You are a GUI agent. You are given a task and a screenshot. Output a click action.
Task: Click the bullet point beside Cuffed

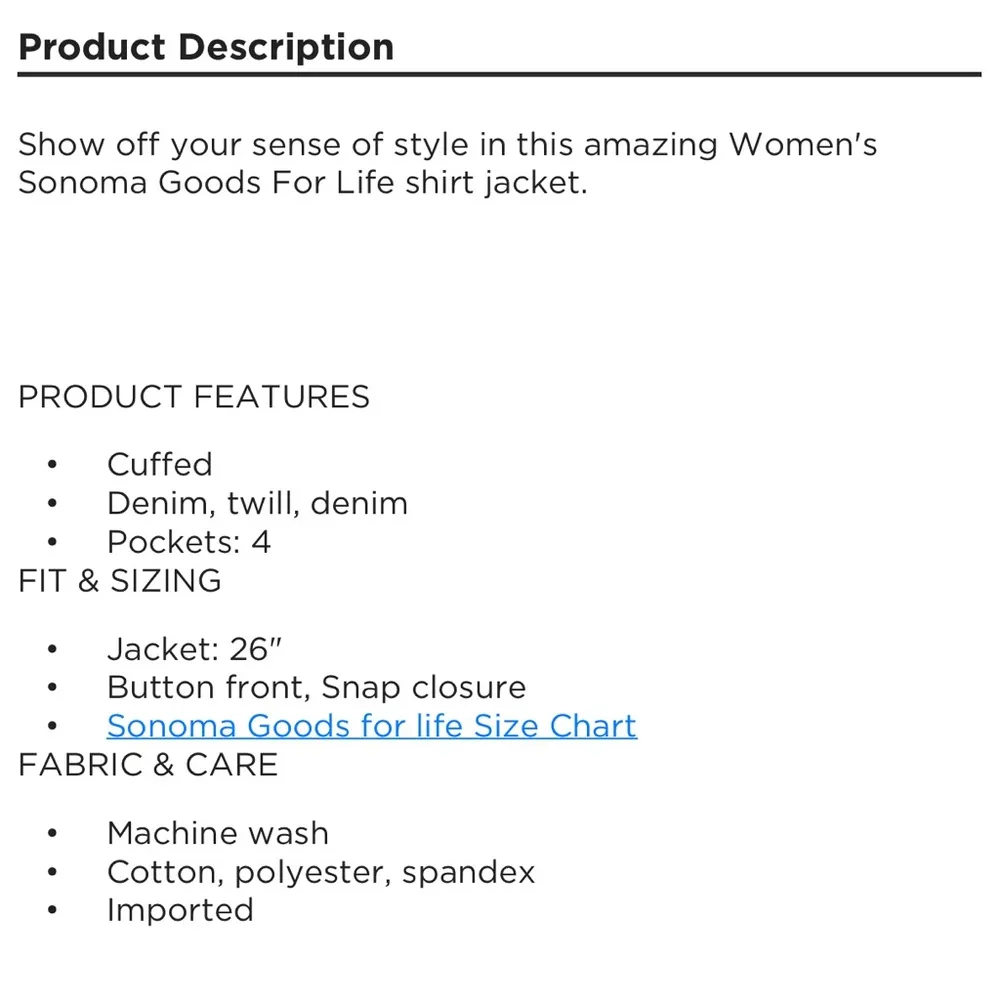[53, 465]
